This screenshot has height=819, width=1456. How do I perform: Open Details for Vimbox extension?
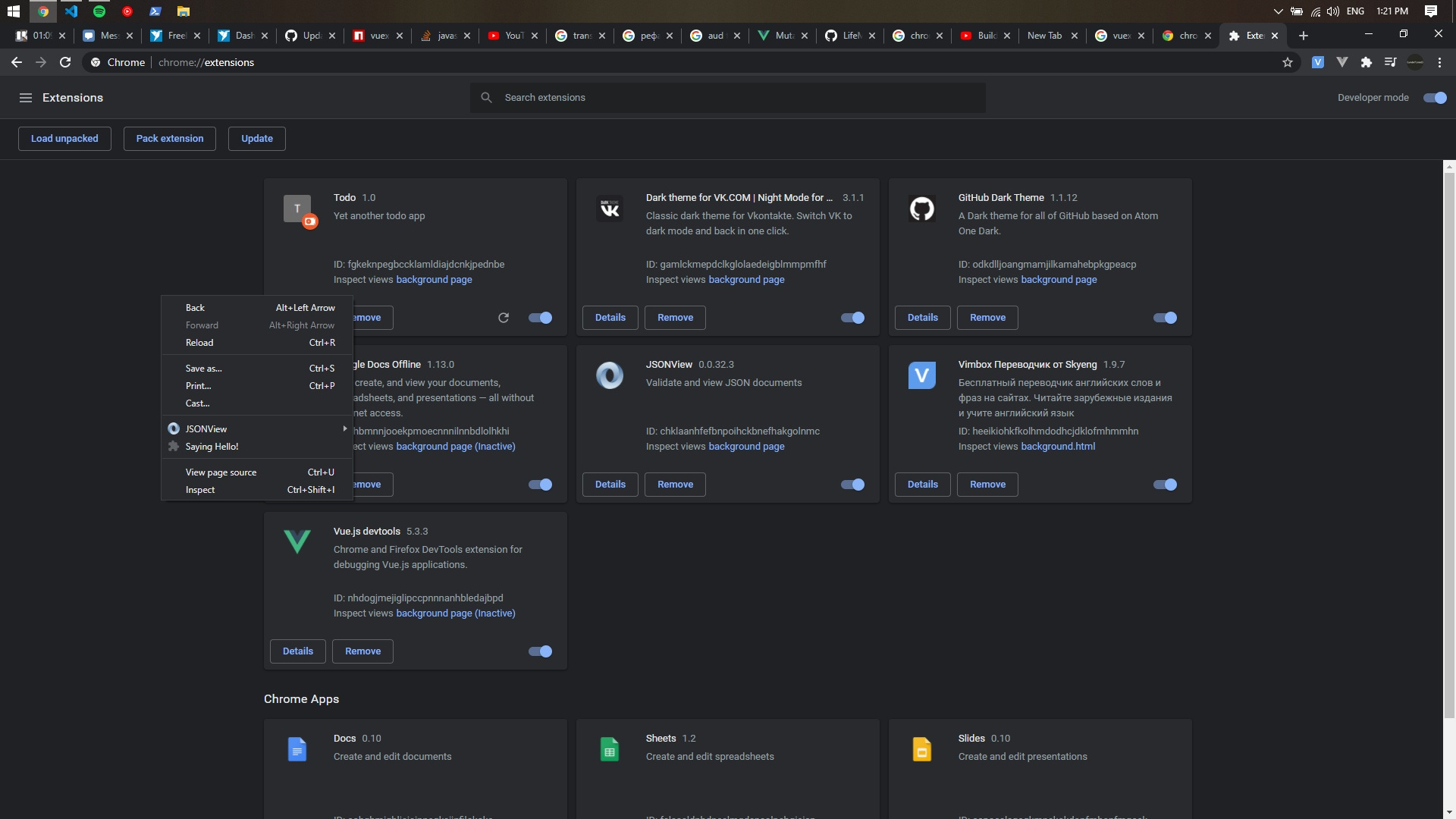923,485
